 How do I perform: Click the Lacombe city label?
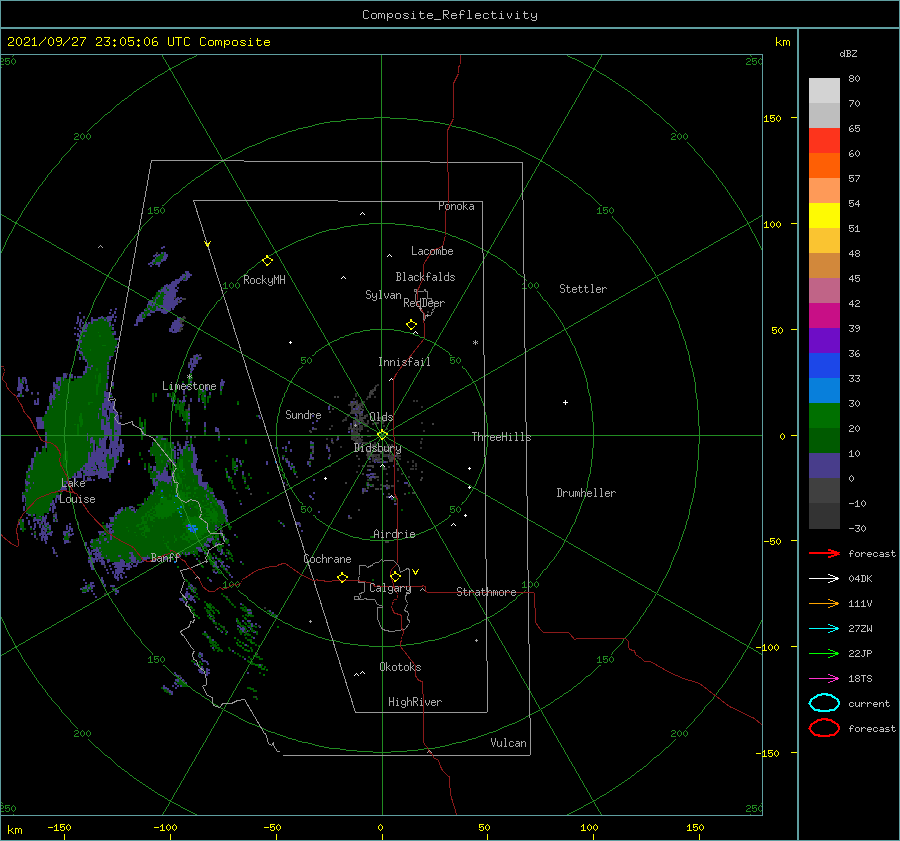click(432, 251)
